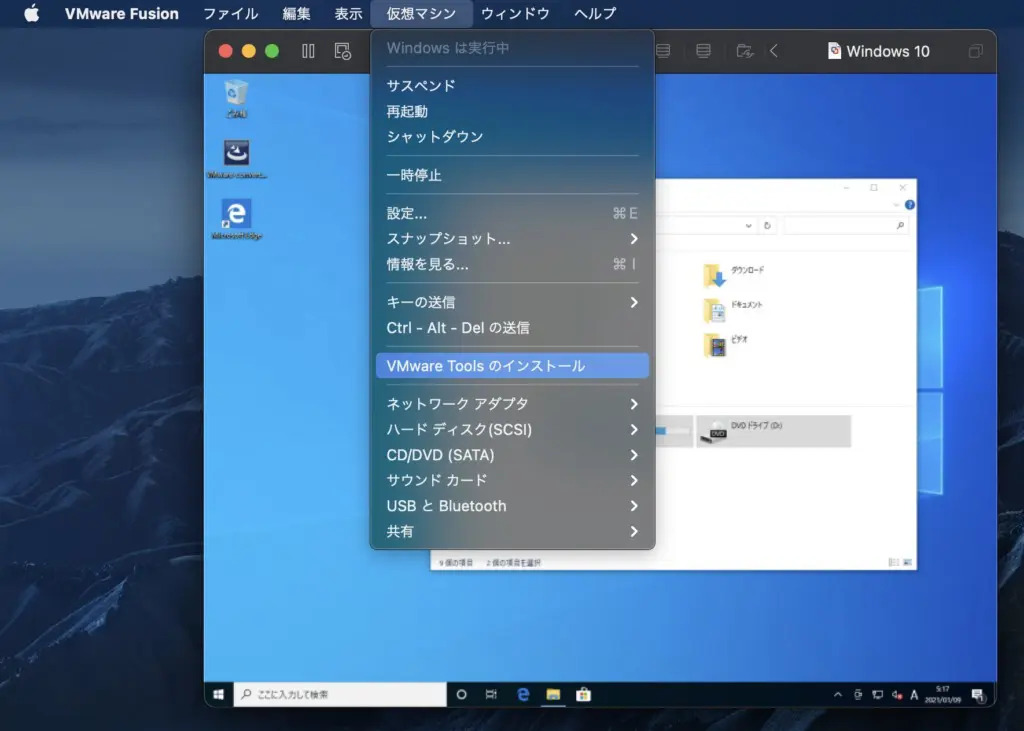Click the network icon in system tray

tap(878, 695)
